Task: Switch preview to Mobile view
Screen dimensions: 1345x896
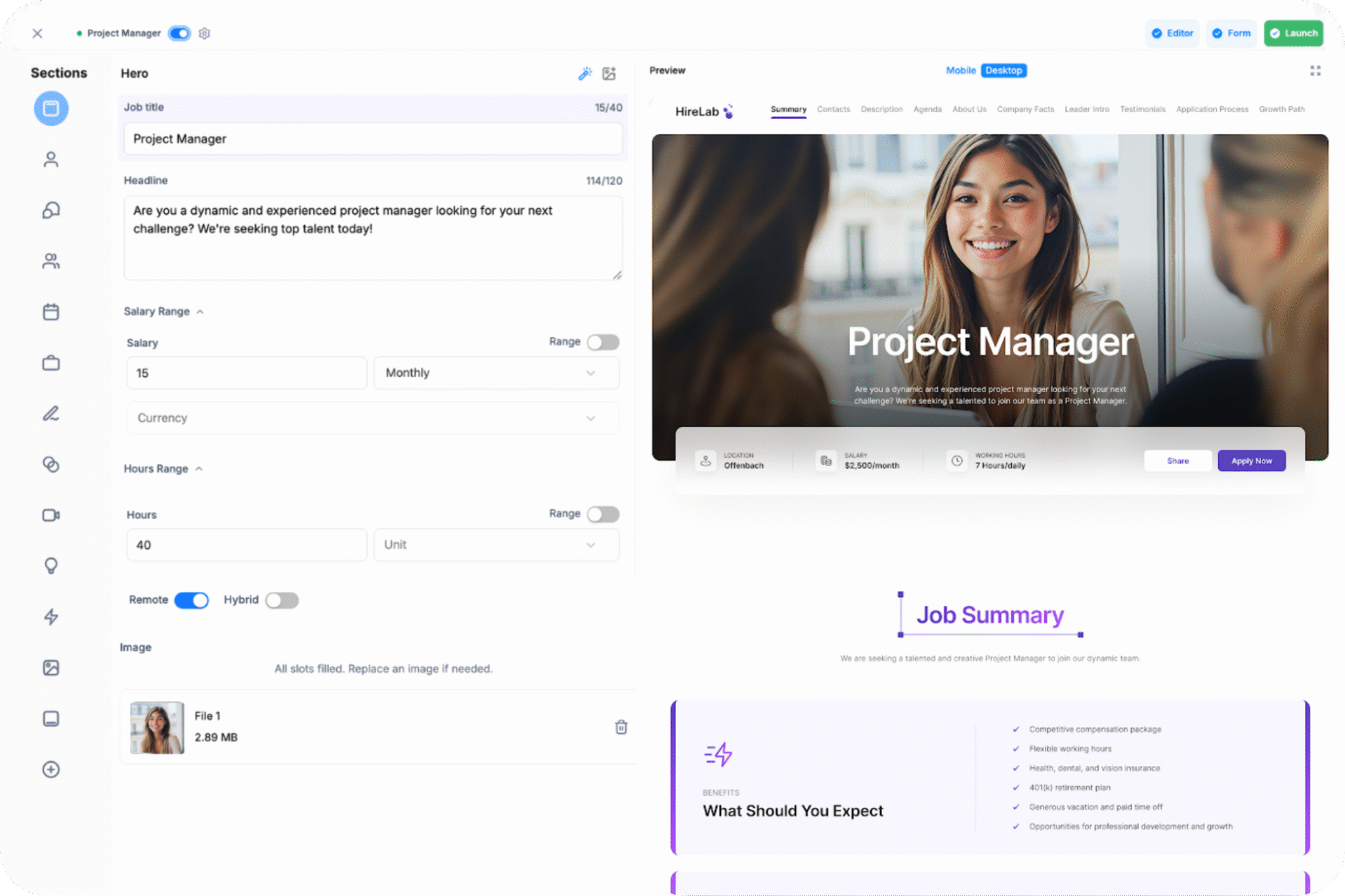Action: [x=961, y=70]
